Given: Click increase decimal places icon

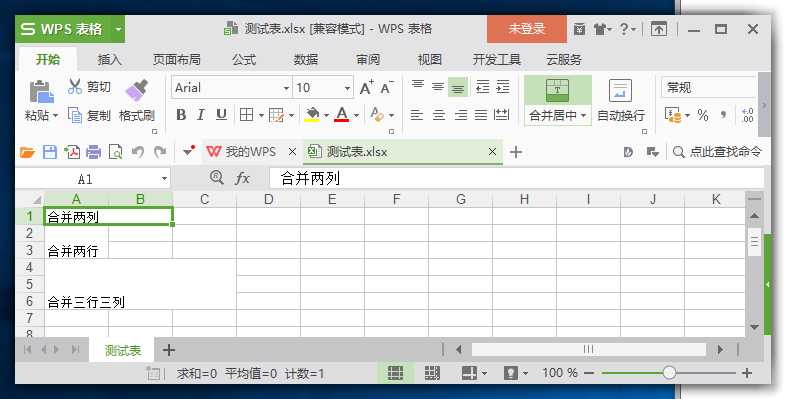Looking at the screenshot, I should pos(747,115).
